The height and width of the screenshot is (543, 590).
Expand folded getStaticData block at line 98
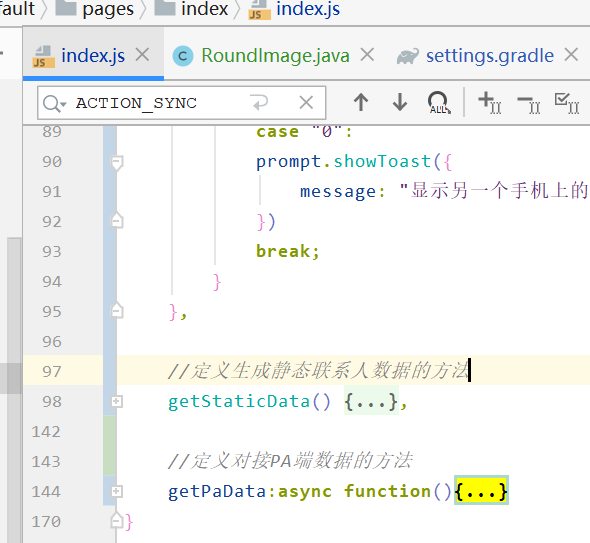coord(116,402)
